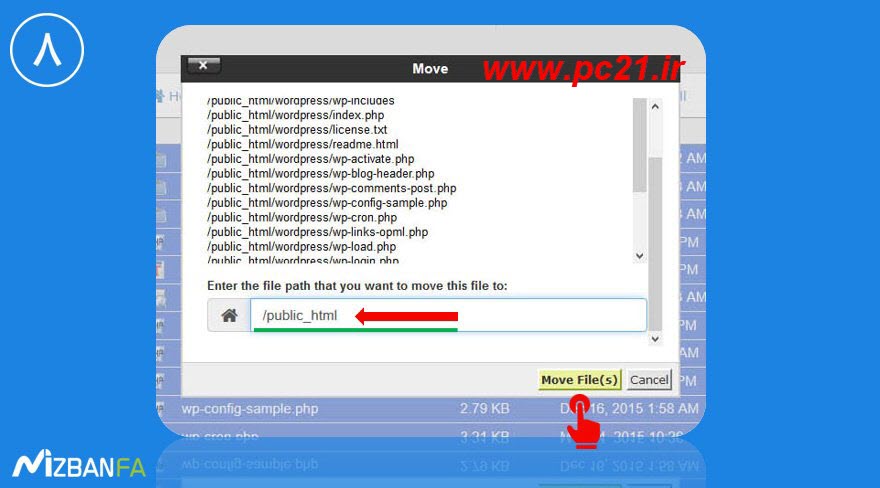Screen dimensions: 880x488
Task: Click the Move File(s) button
Action: pos(579,380)
